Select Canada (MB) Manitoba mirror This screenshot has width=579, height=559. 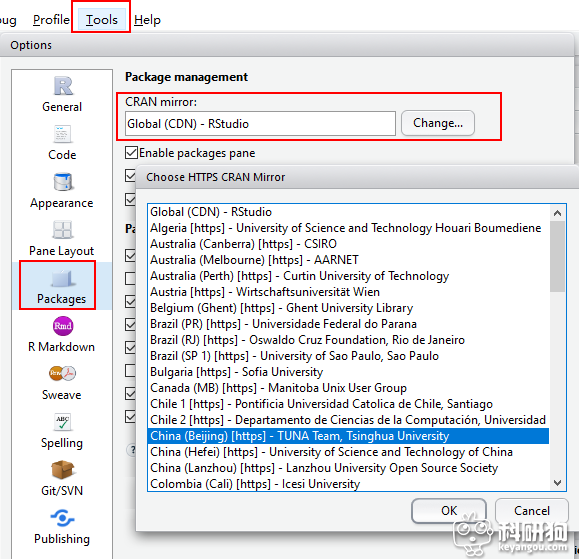[348, 388]
